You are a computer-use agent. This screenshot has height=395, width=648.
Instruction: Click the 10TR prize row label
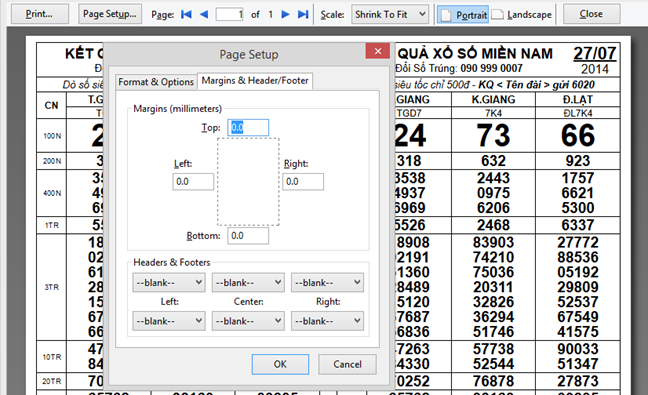pyautogui.click(x=52, y=357)
